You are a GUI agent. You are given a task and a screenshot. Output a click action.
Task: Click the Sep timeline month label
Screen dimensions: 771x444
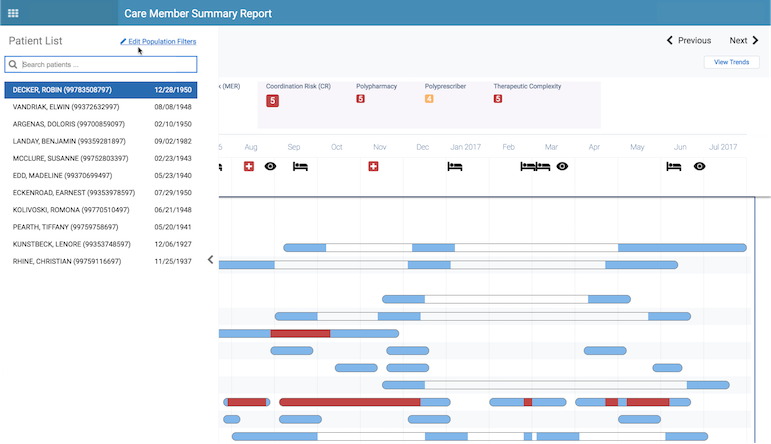coord(294,147)
